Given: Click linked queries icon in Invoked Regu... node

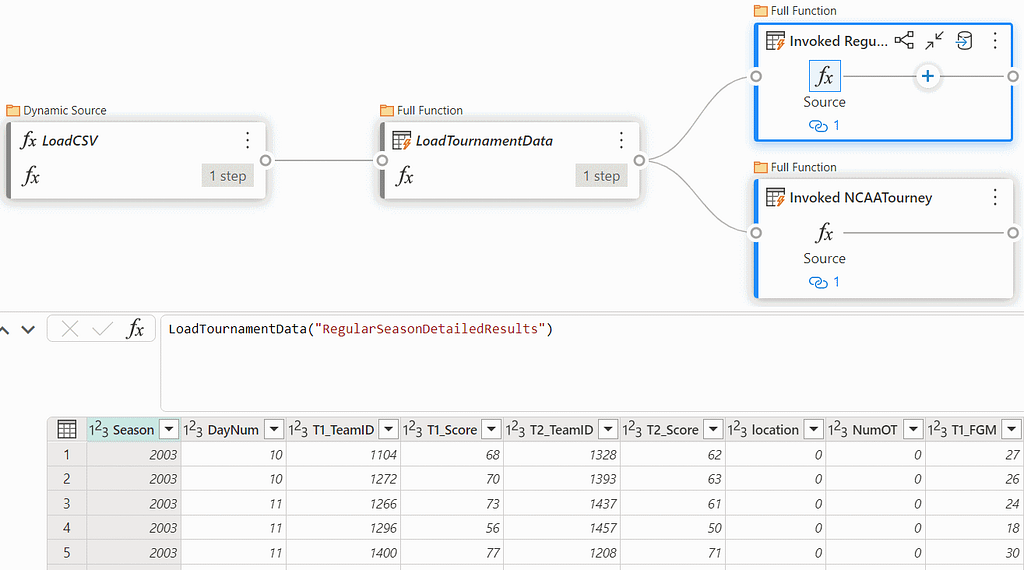Looking at the screenshot, I should (x=818, y=125).
